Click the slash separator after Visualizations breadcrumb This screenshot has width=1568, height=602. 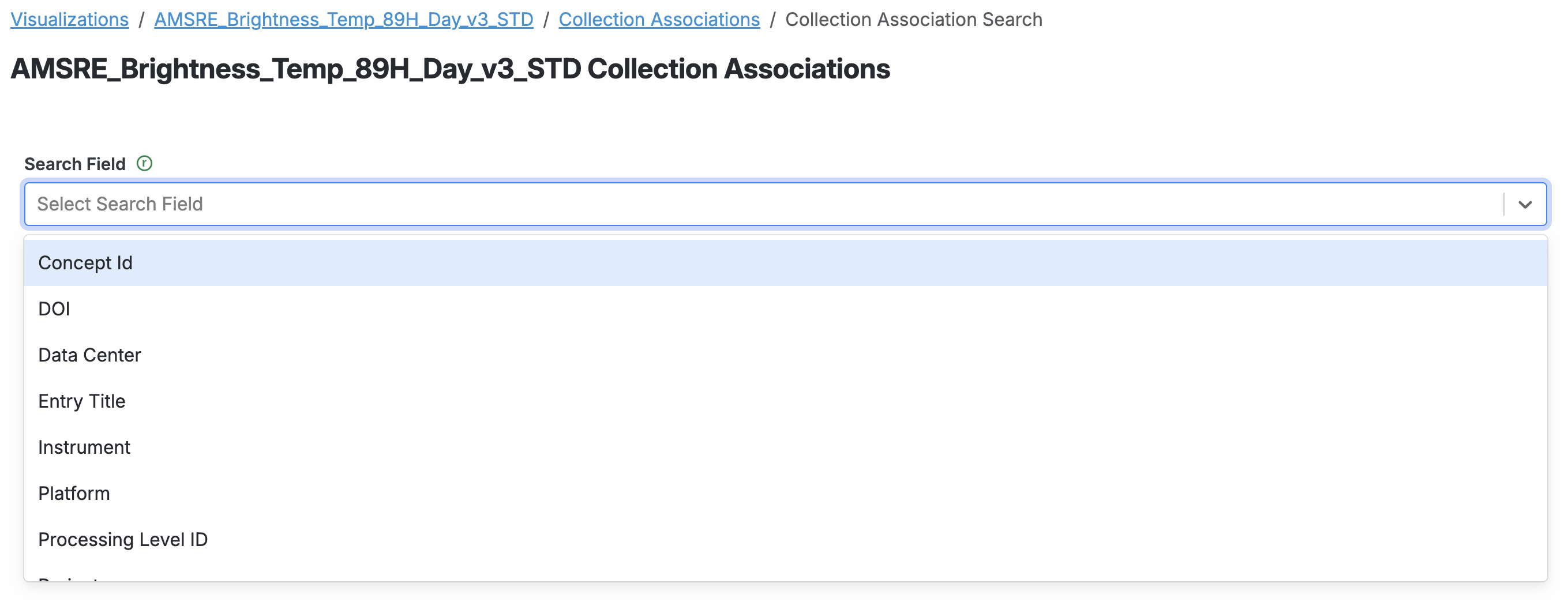tap(141, 20)
